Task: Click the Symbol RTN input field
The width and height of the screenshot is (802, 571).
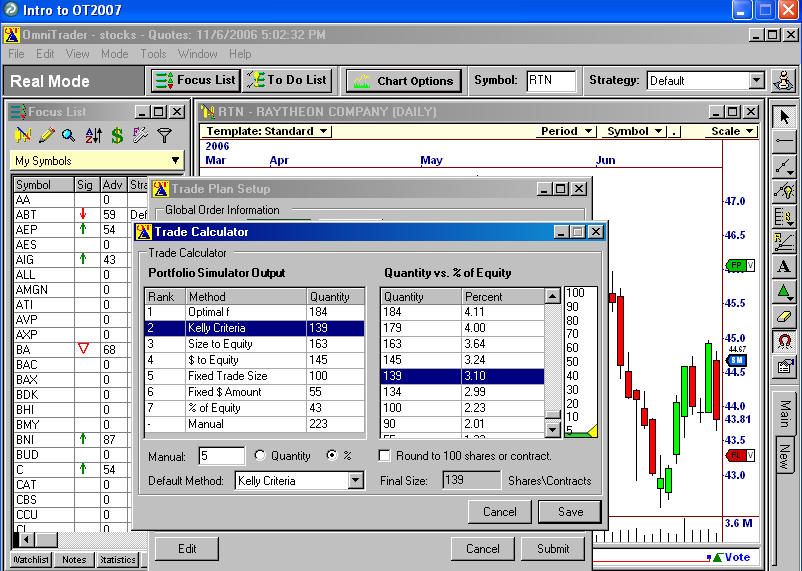Action: point(551,81)
